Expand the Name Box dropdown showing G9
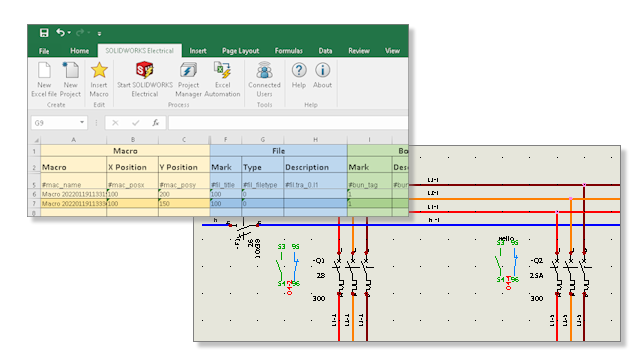The width and height of the screenshot is (640, 360). click(x=82, y=122)
